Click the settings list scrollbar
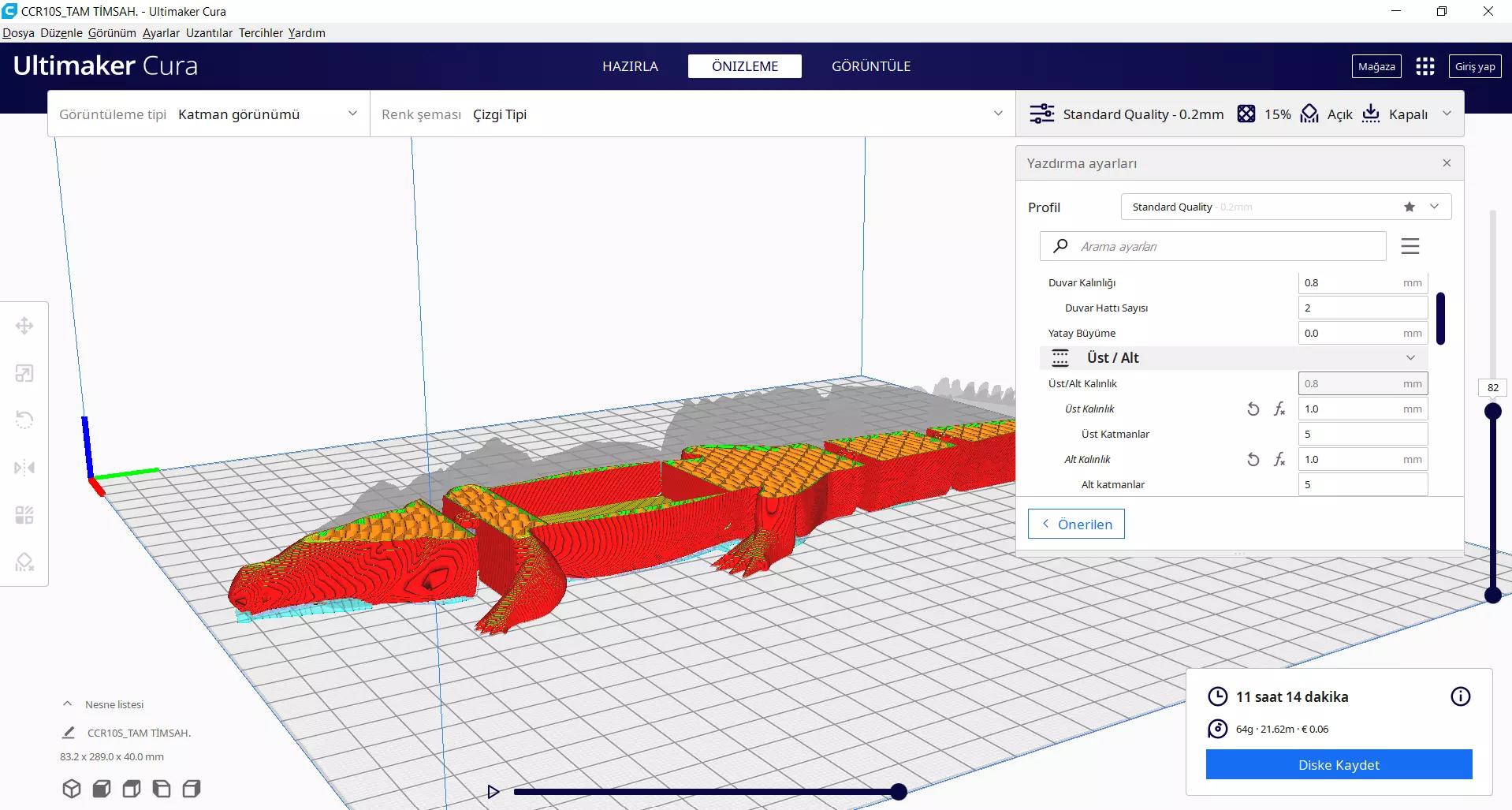The height and width of the screenshot is (810, 1512). [x=1440, y=319]
